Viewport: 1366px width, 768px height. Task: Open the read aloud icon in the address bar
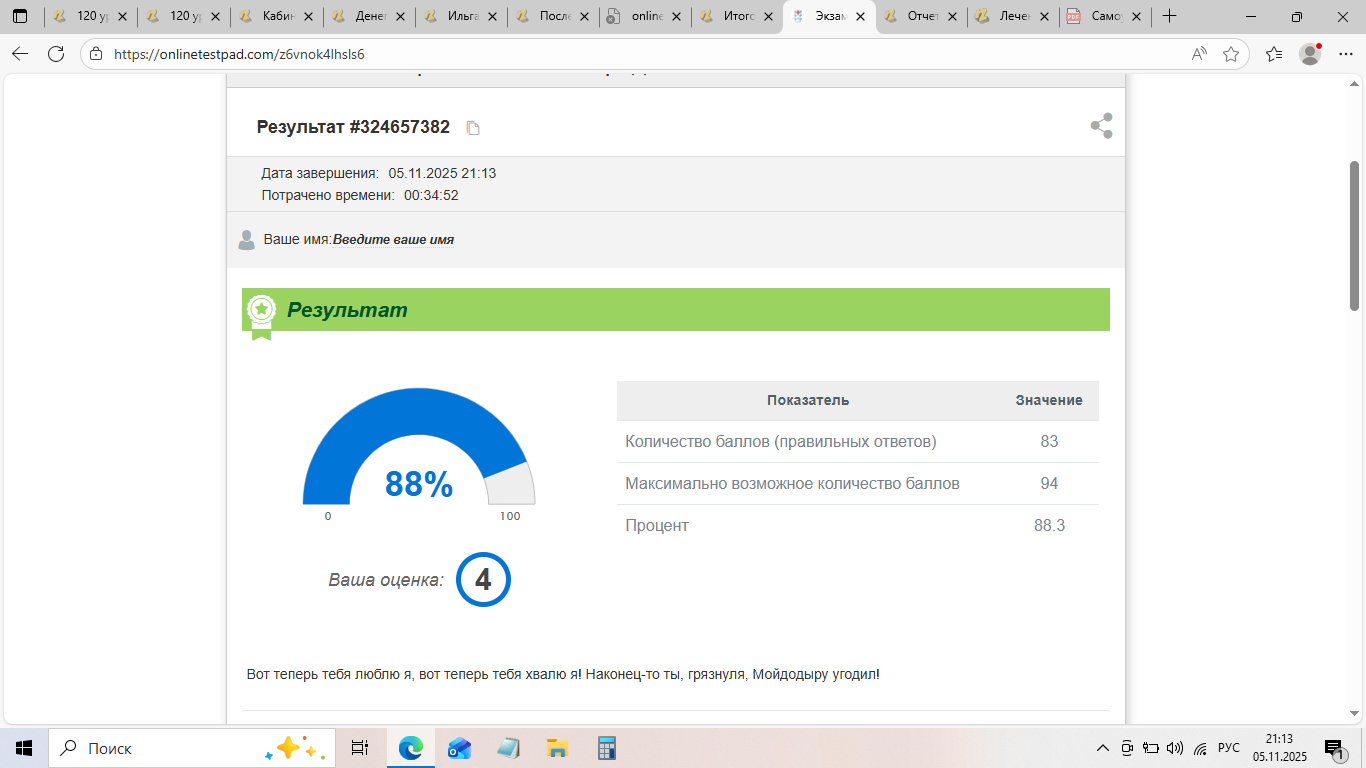(1199, 54)
